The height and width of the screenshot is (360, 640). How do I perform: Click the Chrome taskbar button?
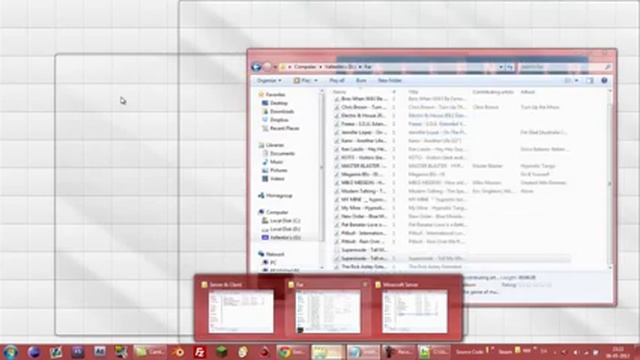(292, 352)
